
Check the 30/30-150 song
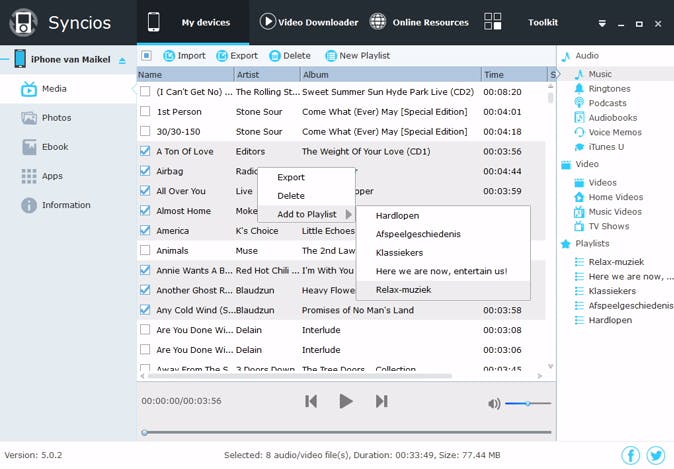click(x=145, y=131)
